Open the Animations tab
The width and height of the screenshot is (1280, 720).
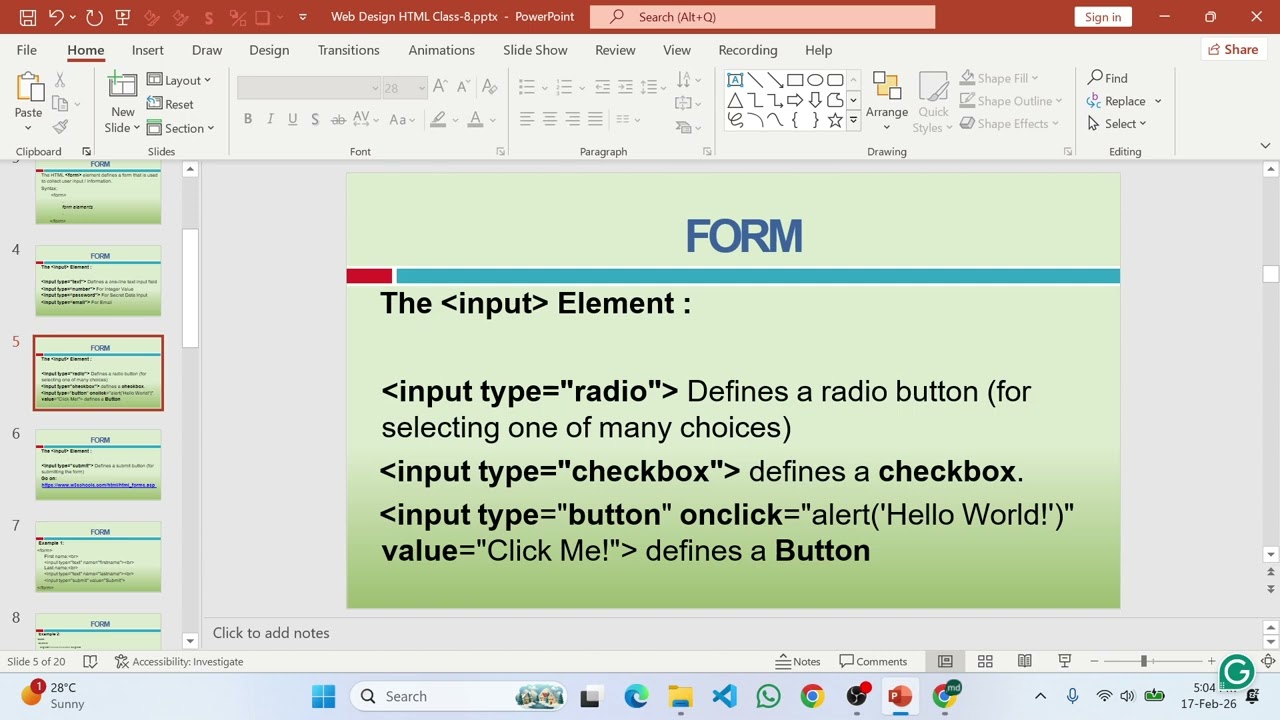tap(441, 50)
